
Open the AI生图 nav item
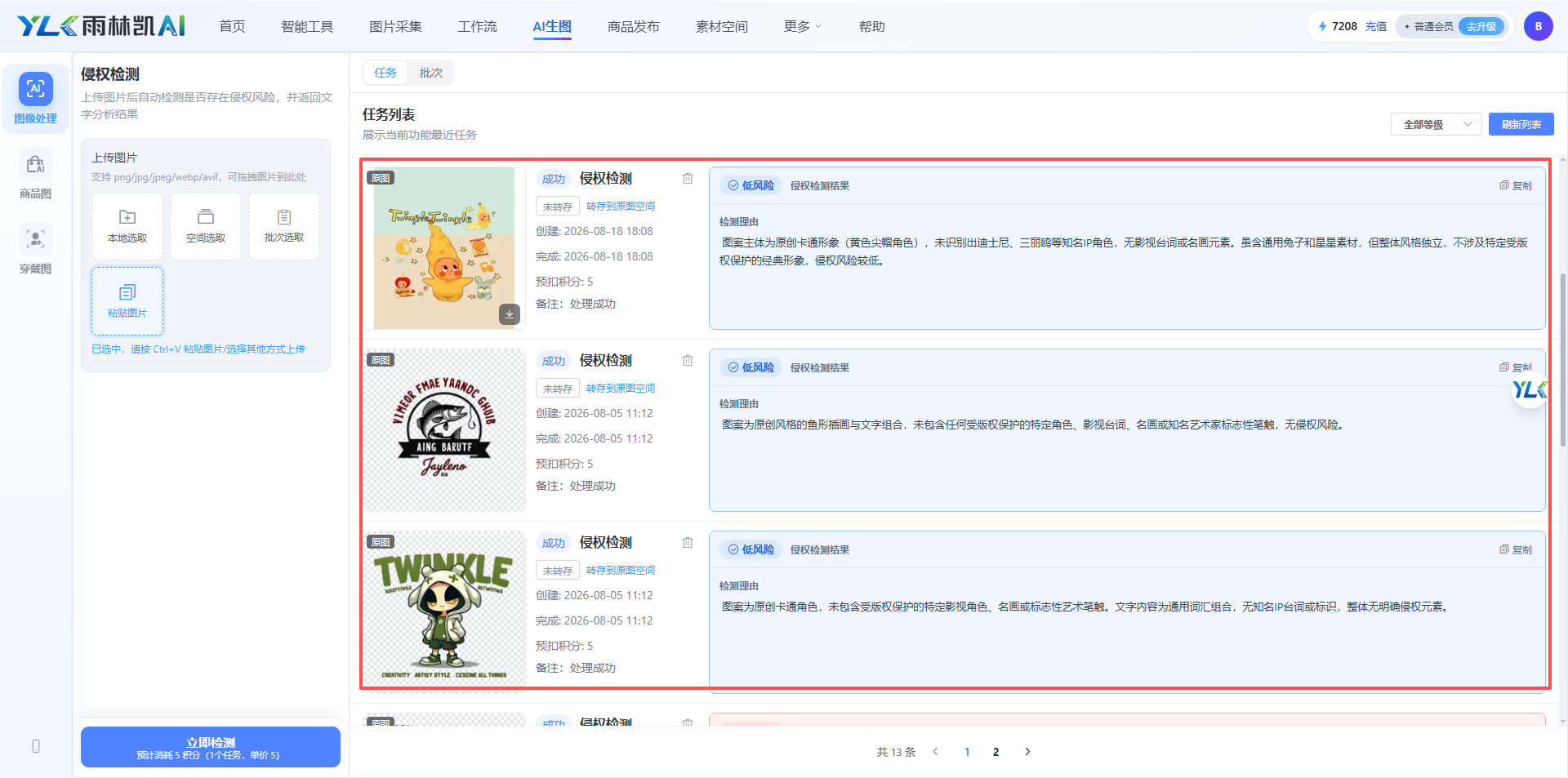[552, 26]
